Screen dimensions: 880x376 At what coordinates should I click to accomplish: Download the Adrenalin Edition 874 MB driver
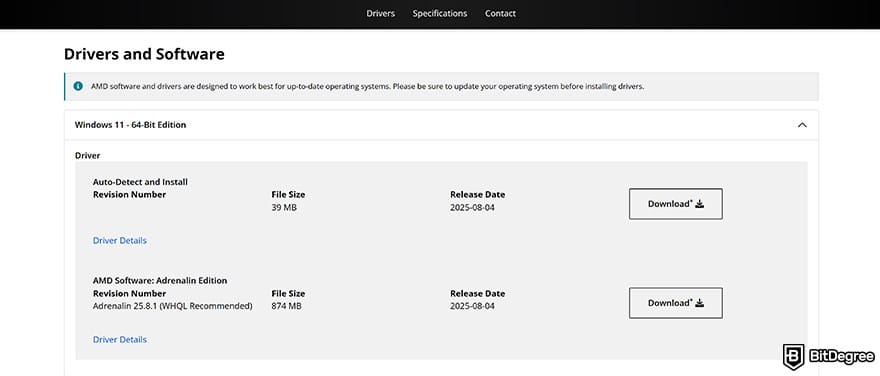(676, 303)
